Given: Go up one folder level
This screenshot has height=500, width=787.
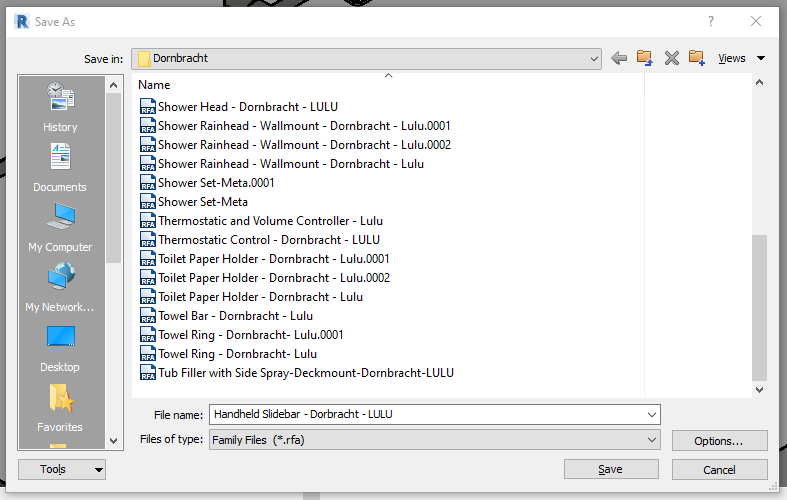Looking at the screenshot, I should 644,58.
